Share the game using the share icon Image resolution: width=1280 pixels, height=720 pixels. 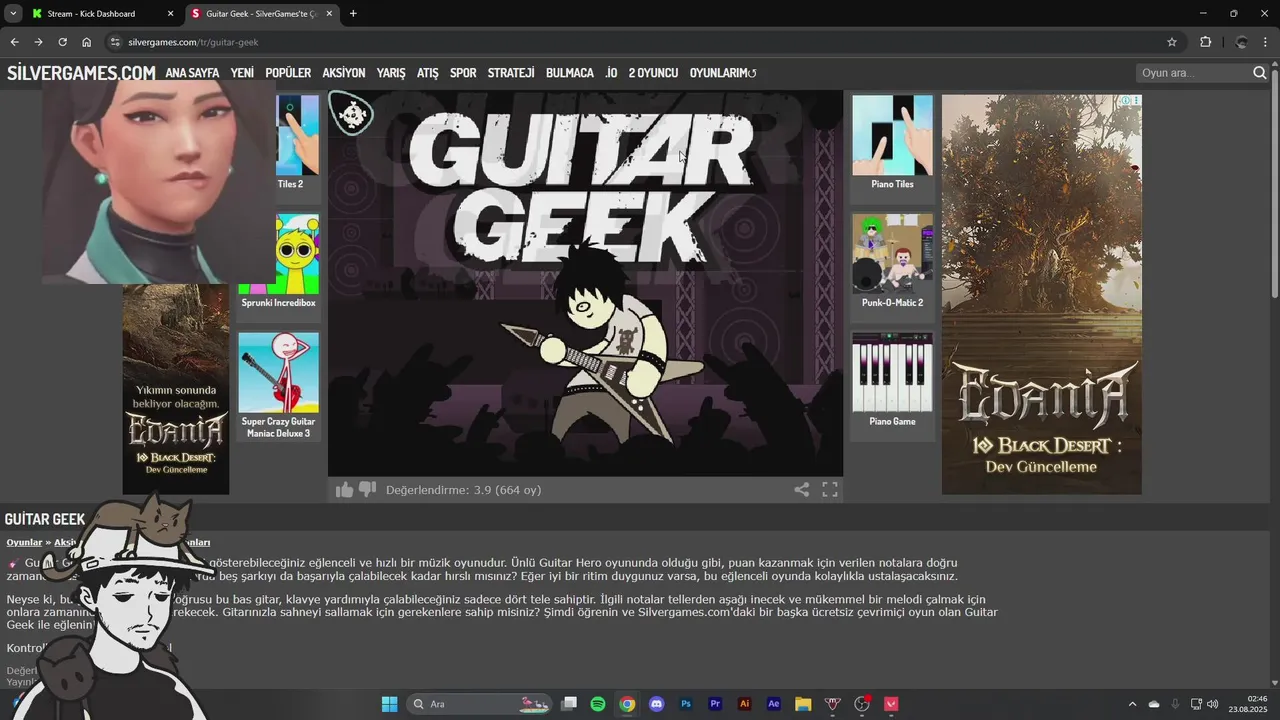click(x=802, y=490)
